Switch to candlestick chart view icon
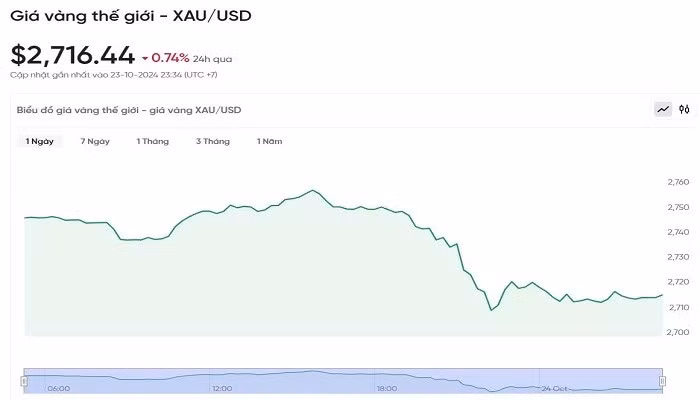The width and height of the screenshot is (700, 400). coord(685,109)
